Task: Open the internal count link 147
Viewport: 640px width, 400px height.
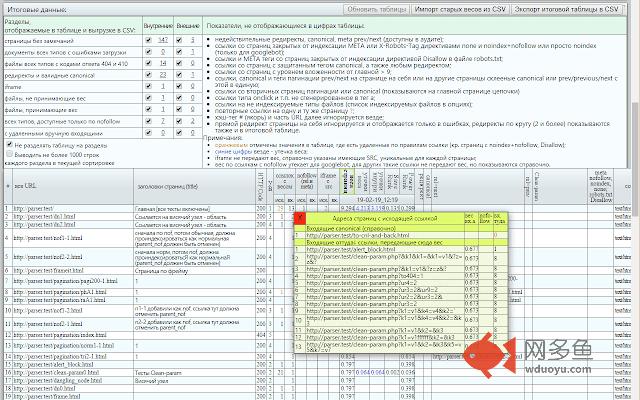Action: click(163, 39)
